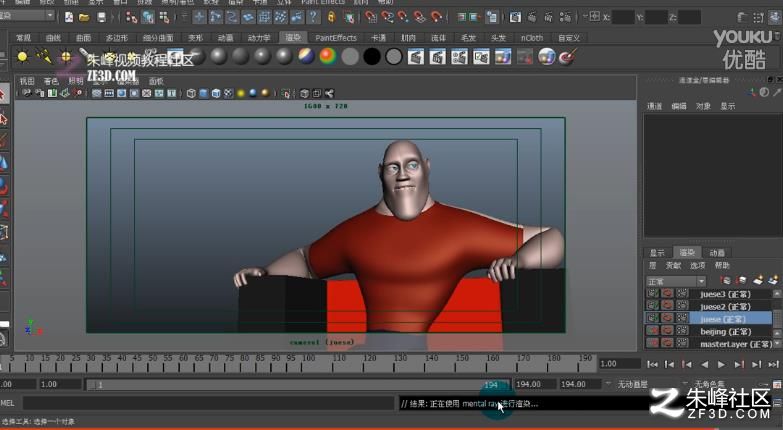Click red sphere icon on juese3 layer
The width and height of the screenshot is (783, 430).
667,294
